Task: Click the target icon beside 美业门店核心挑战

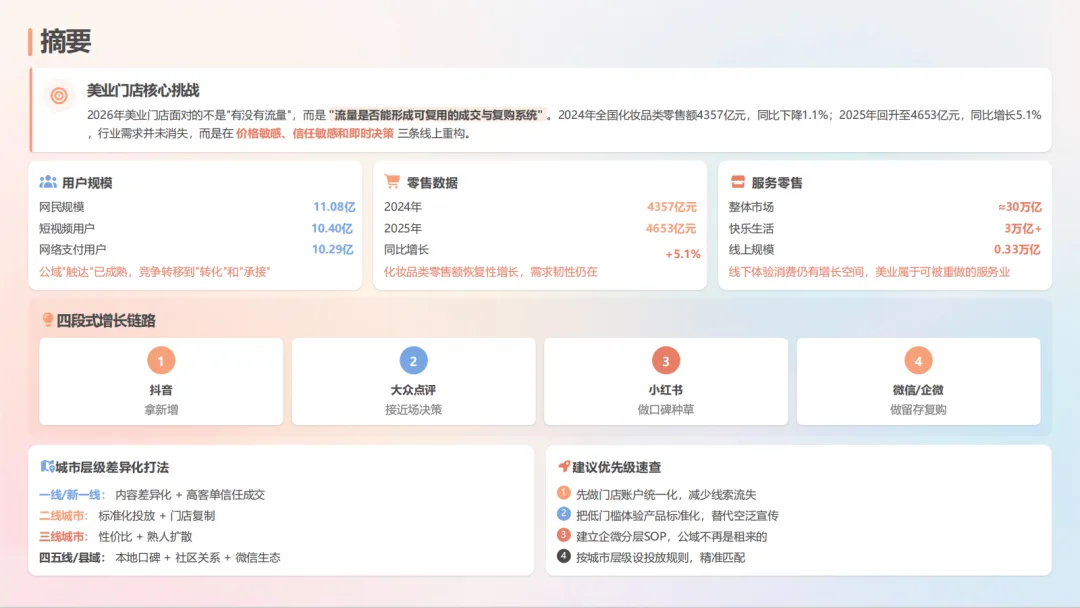Action: coord(57,96)
